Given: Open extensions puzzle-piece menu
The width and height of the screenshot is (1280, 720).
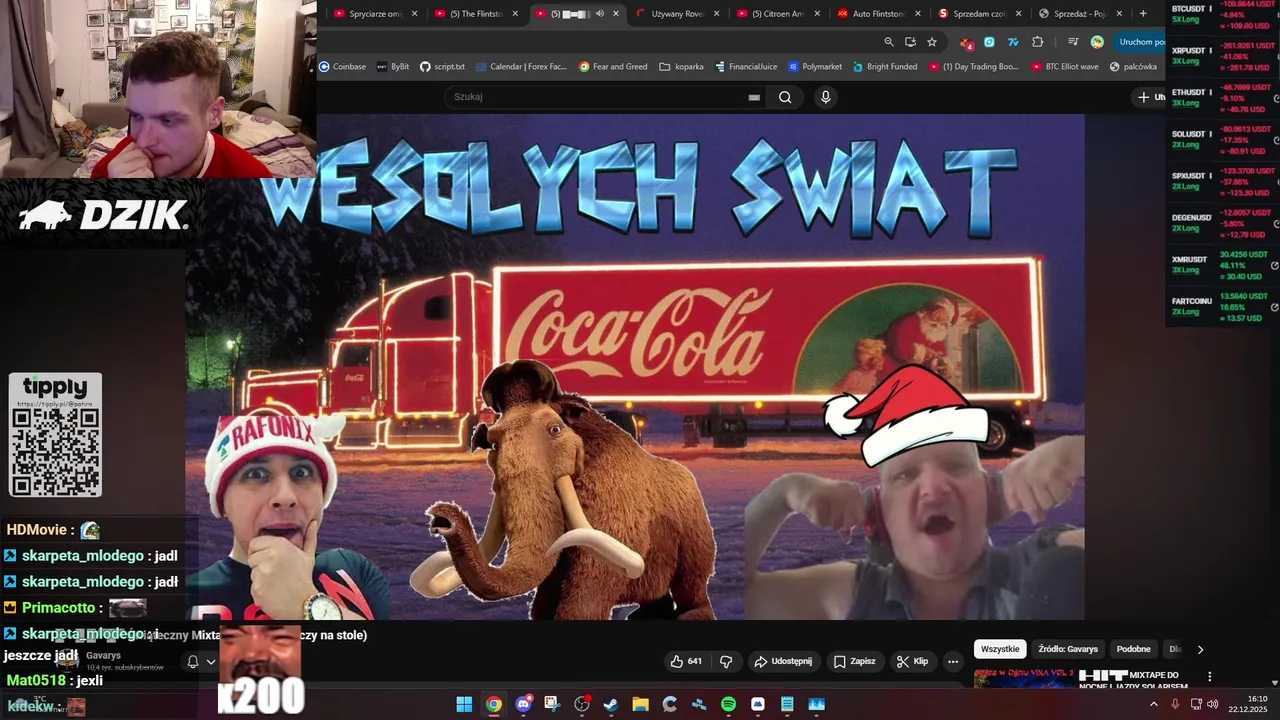Looking at the screenshot, I should pos(1037,42).
